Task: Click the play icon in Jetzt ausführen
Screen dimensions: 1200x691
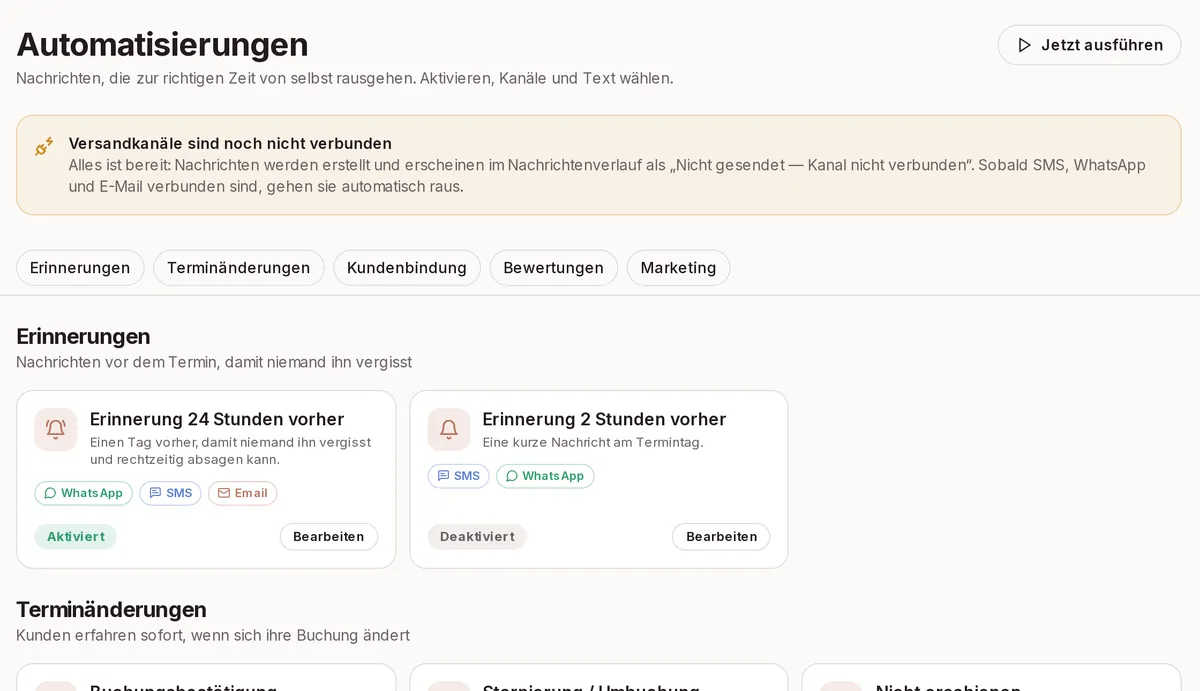Action: tap(1024, 45)
